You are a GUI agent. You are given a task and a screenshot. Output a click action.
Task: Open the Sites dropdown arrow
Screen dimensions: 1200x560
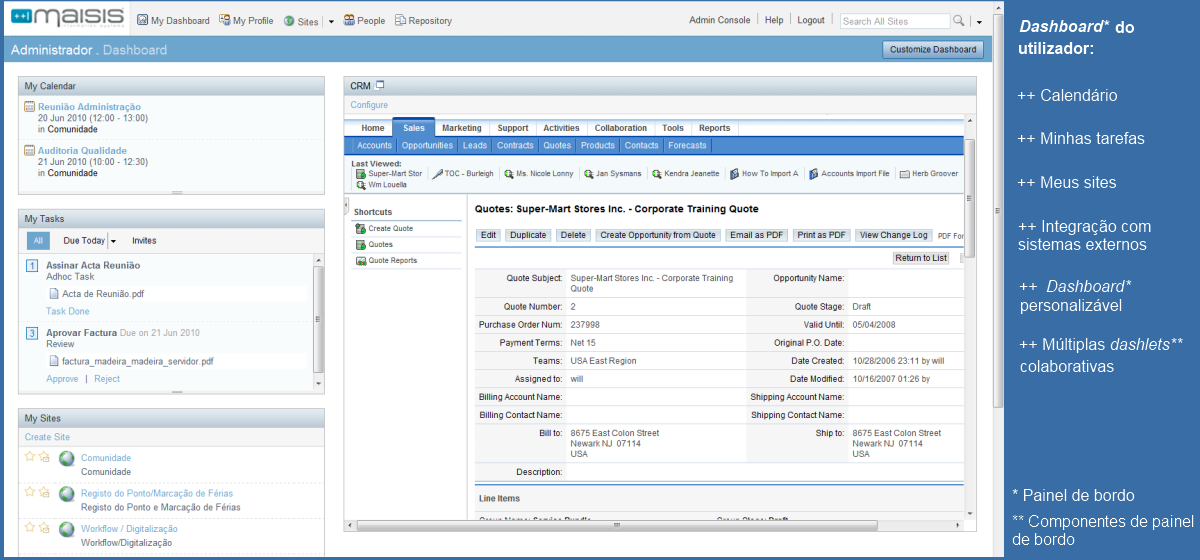click(331, 21)
